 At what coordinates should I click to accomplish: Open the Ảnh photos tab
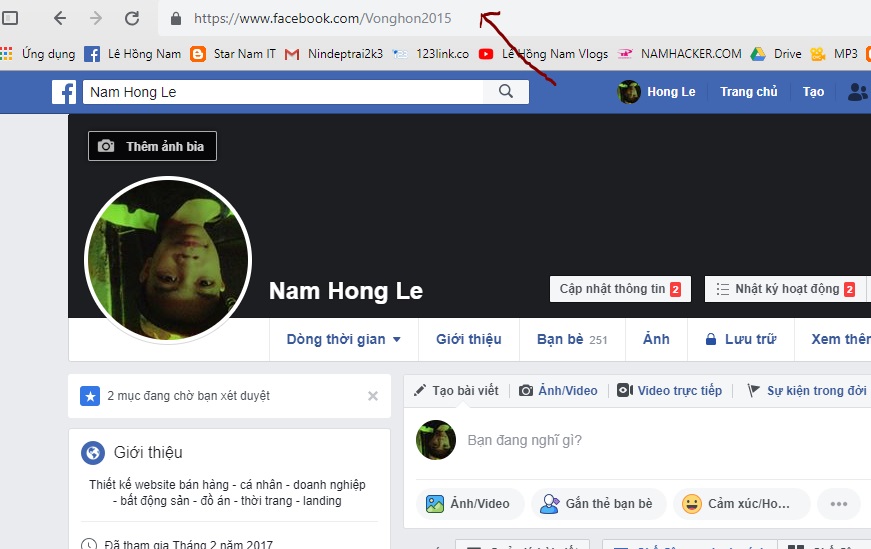[x=656, y=339]
